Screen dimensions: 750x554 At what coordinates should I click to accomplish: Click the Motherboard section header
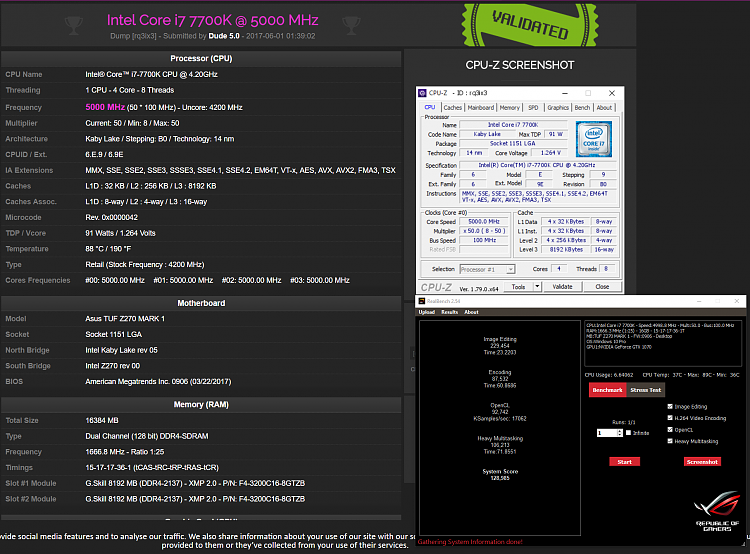[201, 303]
